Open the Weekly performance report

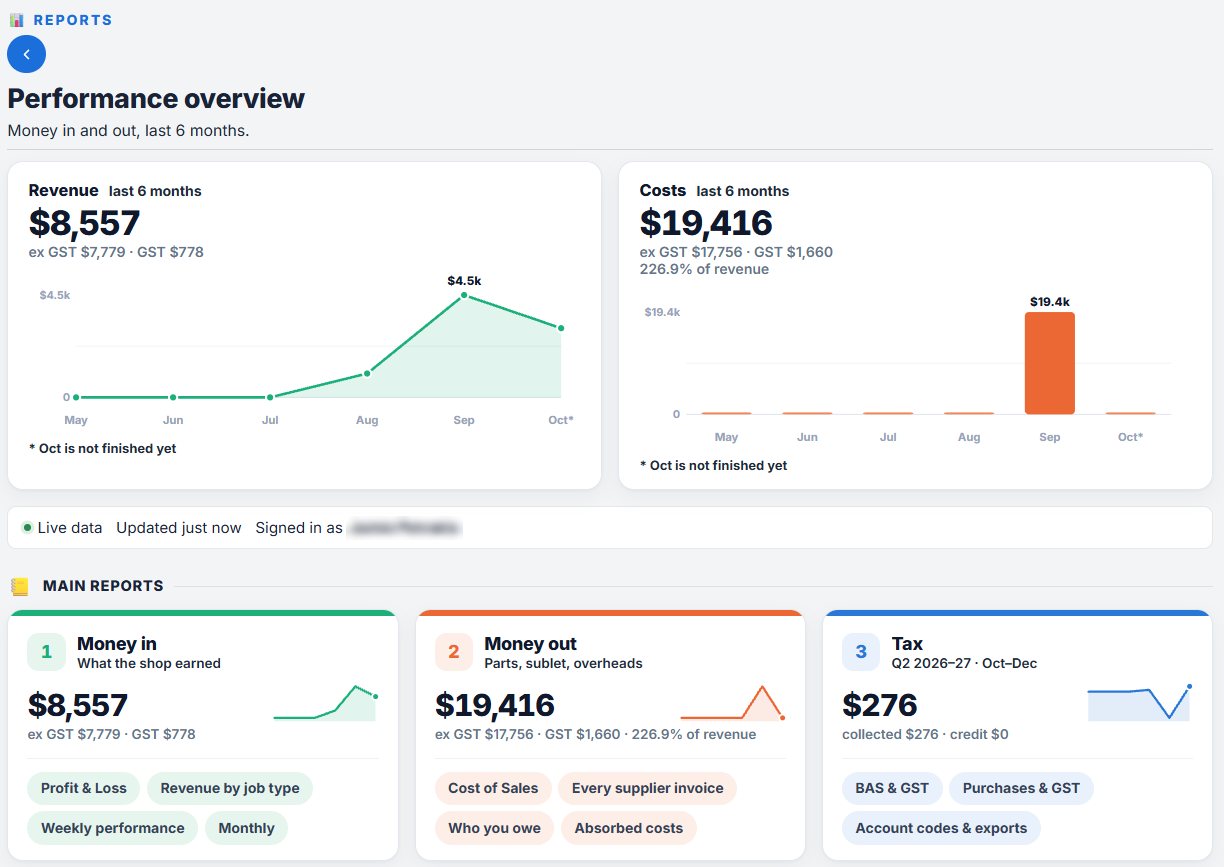pos(113,828)
